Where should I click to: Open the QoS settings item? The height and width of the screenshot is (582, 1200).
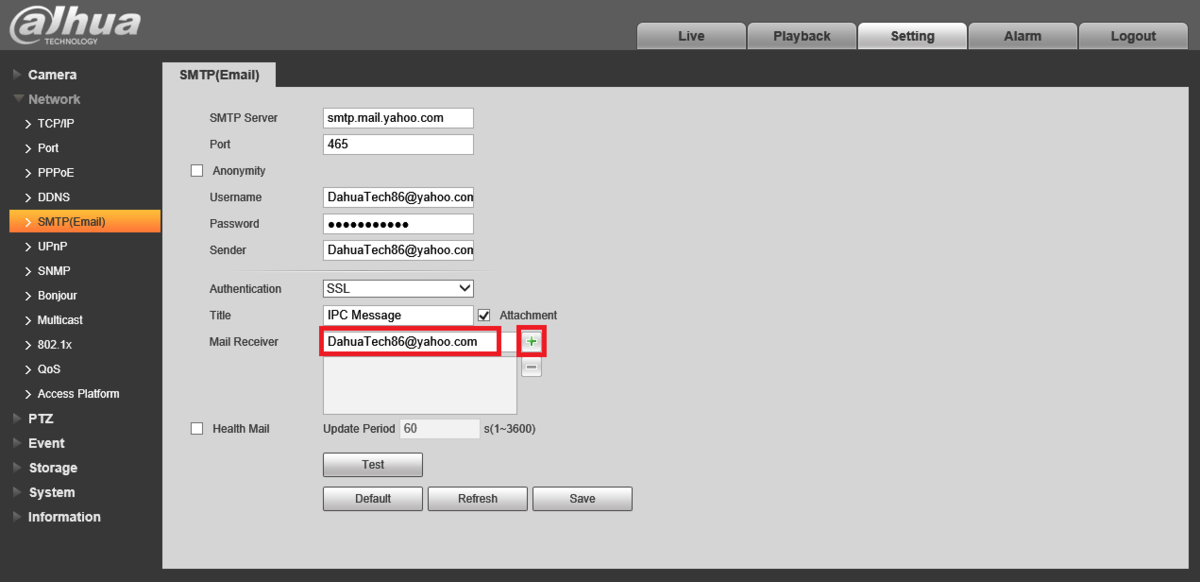coord(49,369)
